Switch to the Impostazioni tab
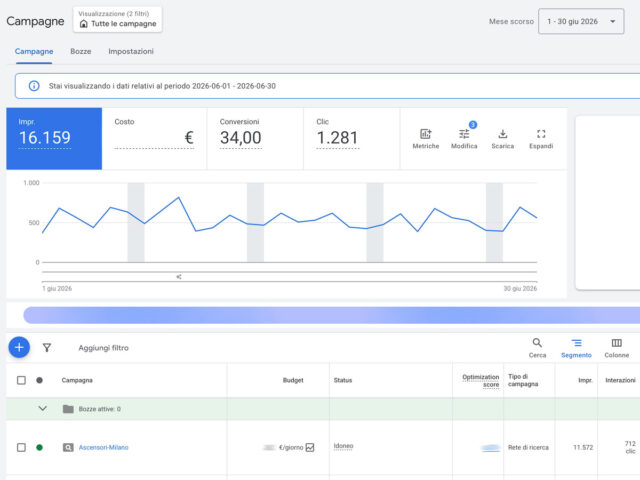Viewport: 640px width, 480px height. tap(131, 51)
